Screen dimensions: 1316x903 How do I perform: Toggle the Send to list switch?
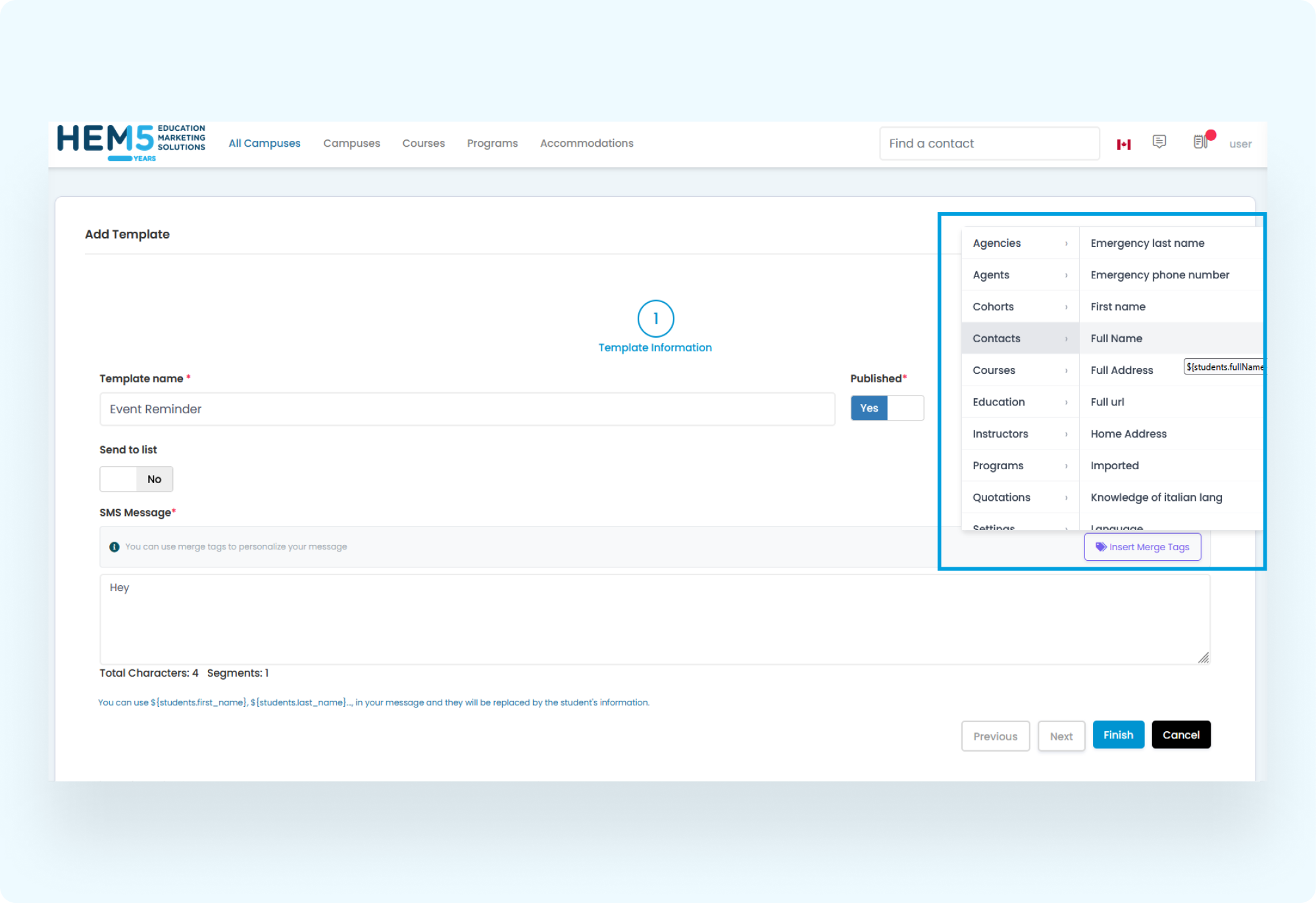[136, 479]
